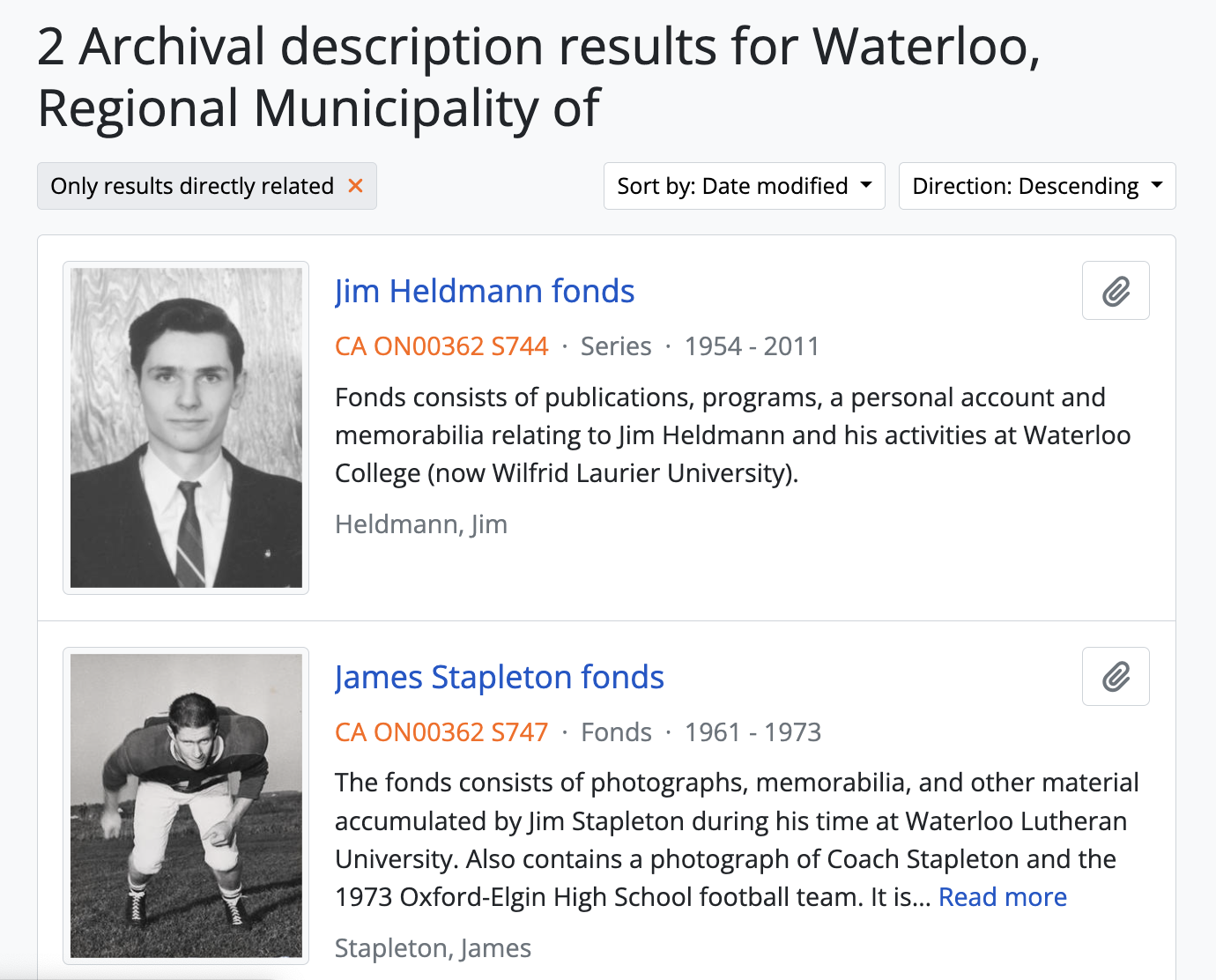The height and width of the screenshot is (980, 1216).
Task: Open the 'Sort by: Date modified' dropdown
Action: tap(744, 186)
